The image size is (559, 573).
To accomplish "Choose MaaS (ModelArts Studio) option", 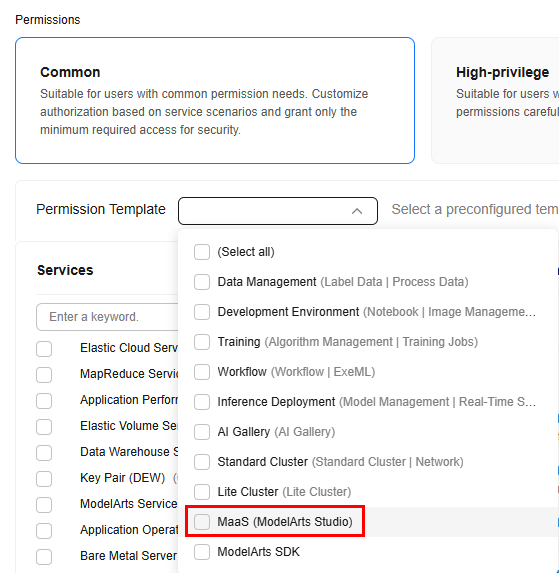I will pos(202,522).
